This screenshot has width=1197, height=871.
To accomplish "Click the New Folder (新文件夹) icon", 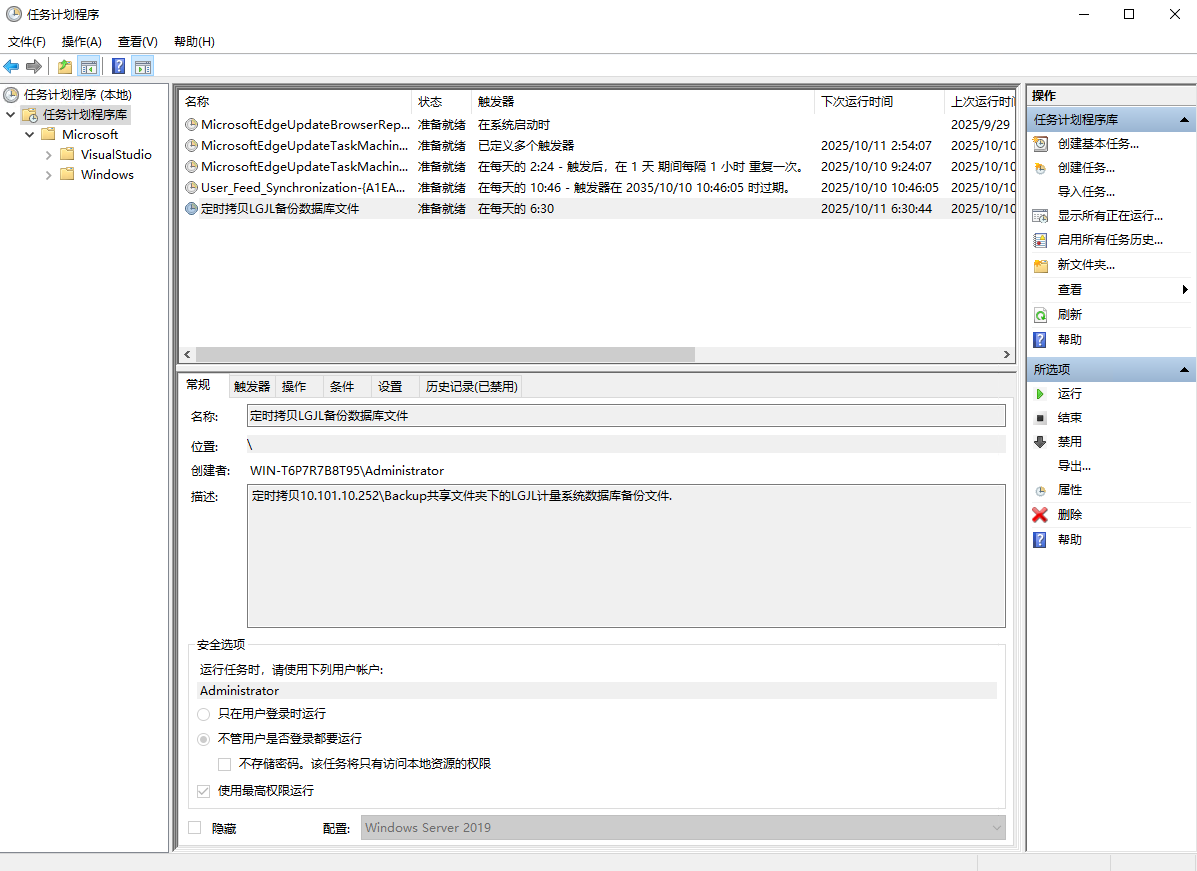I will 1040,266.
